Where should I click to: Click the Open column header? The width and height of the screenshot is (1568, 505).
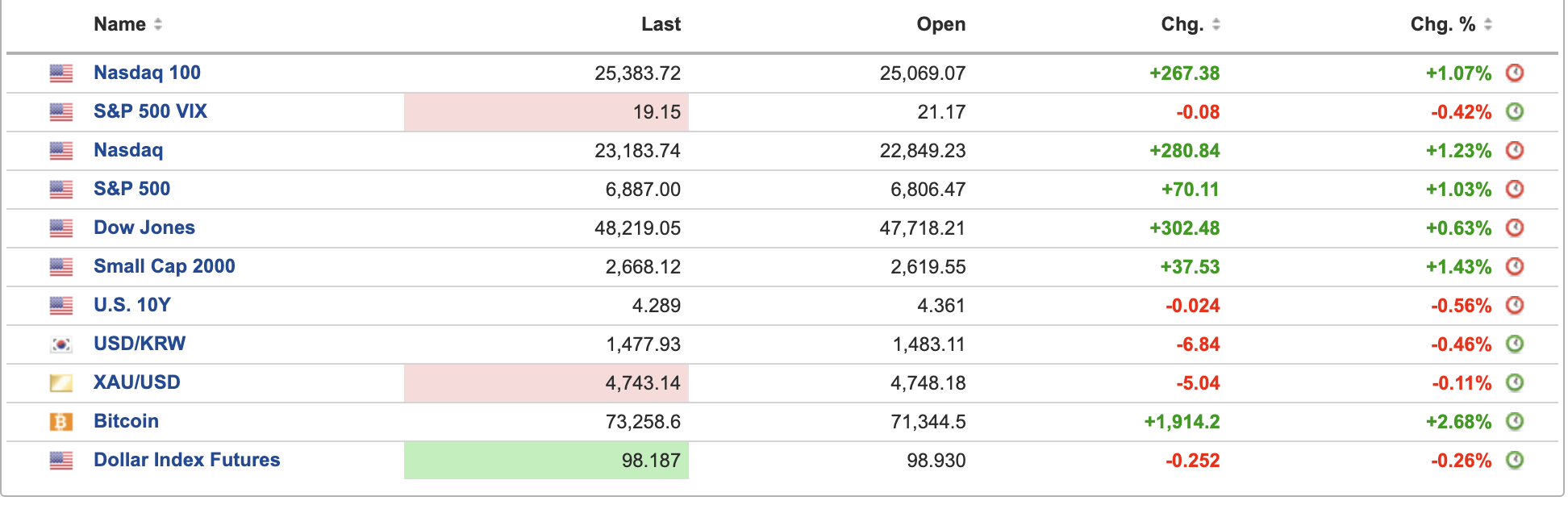940,25
